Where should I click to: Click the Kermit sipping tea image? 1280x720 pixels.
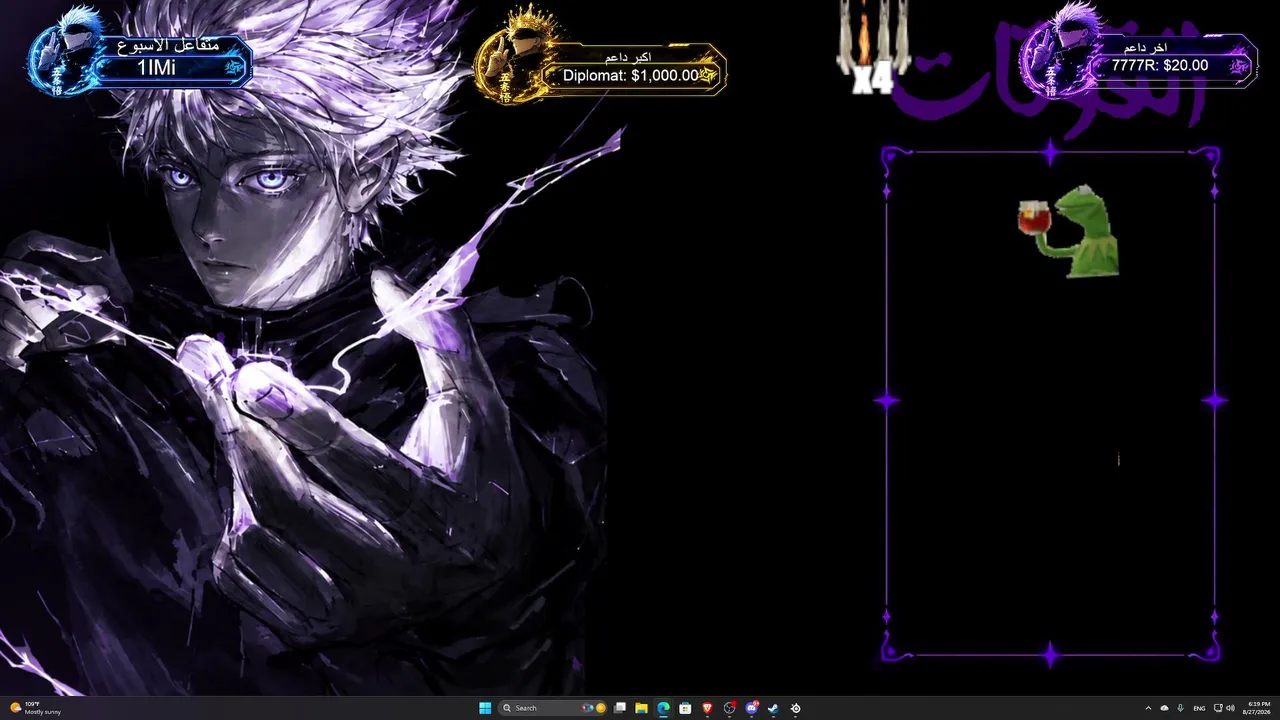point(1066,231)
